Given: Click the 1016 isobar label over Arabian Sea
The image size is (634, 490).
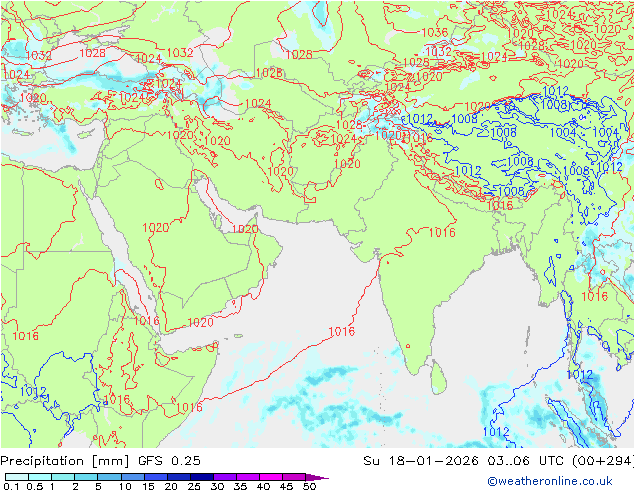Looking at the screenshot, I should point(342,332).
